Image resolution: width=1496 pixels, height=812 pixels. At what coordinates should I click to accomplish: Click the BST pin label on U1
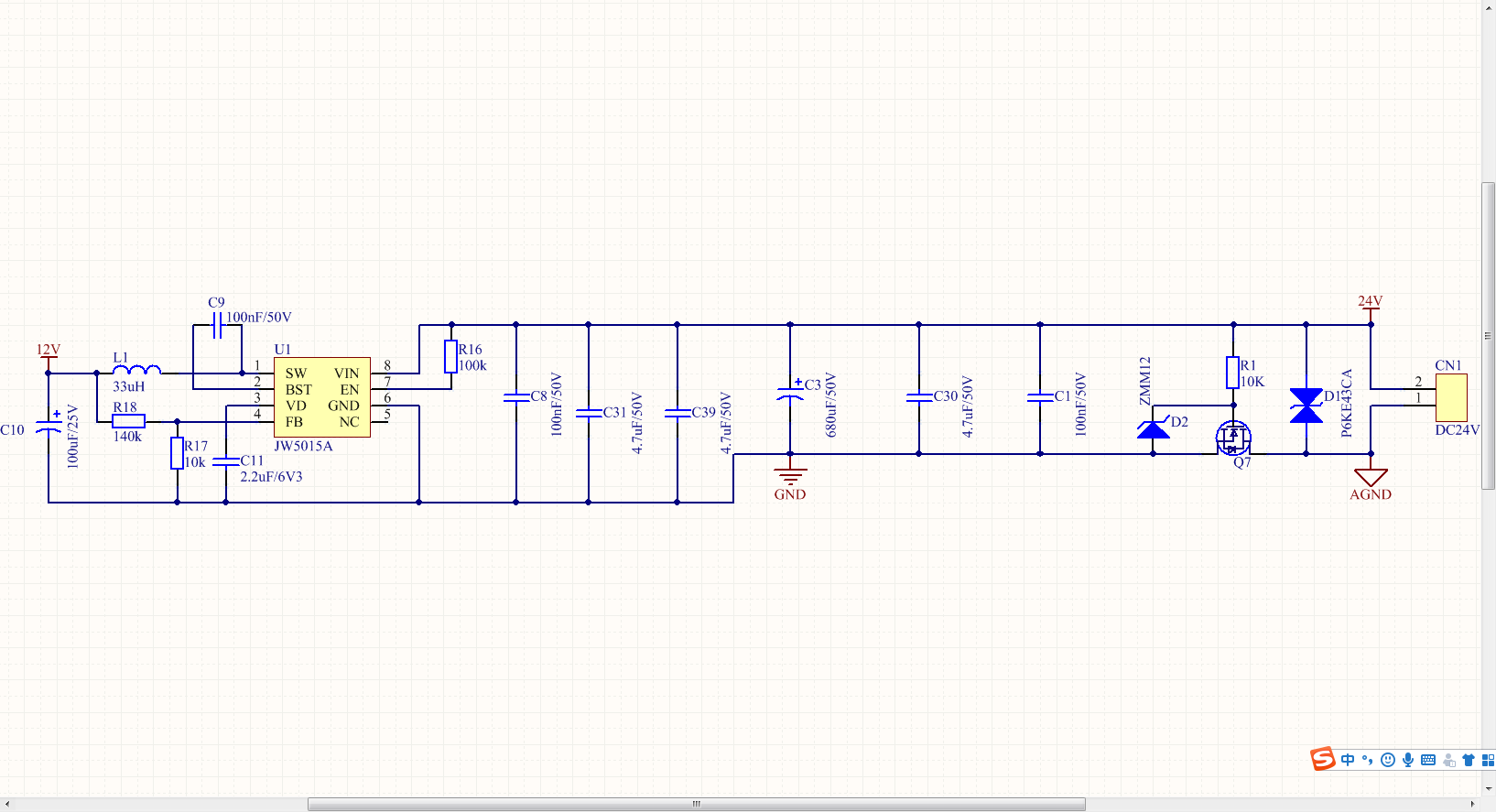click(x=298, y=390)
